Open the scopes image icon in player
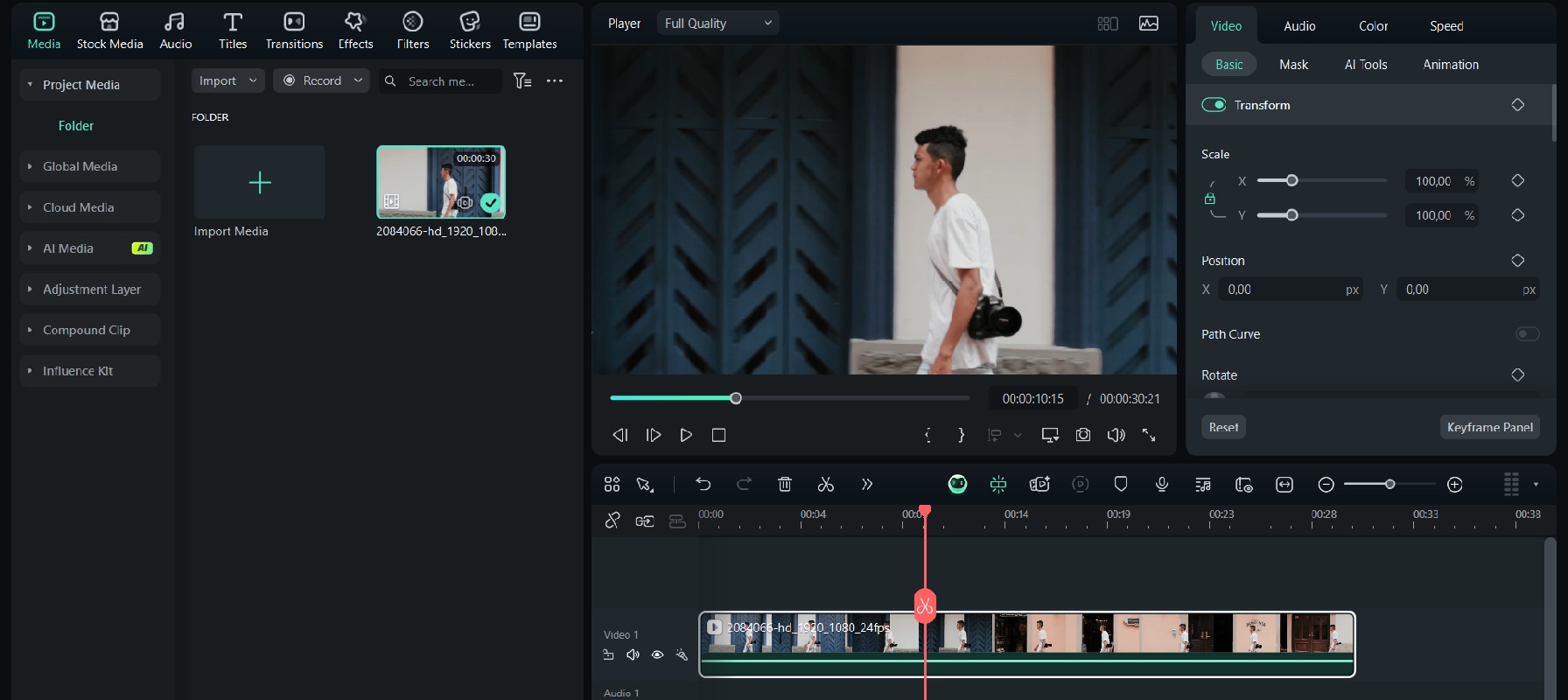The height and width of the screenshot is (700, 1568). click(x=1149, y=24)
